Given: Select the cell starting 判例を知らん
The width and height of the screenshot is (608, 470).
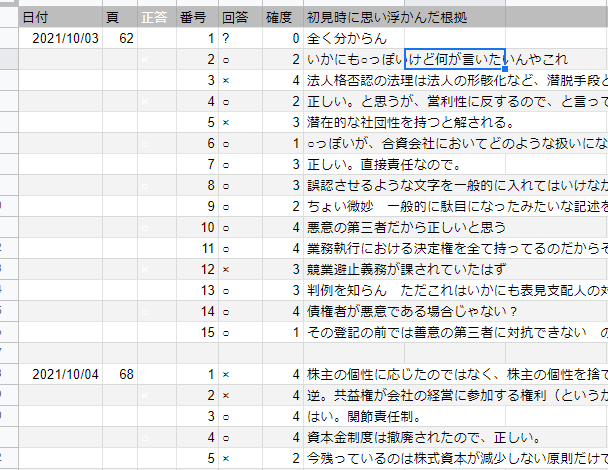Looking at the screenshot, I should [x=354, y=290].
